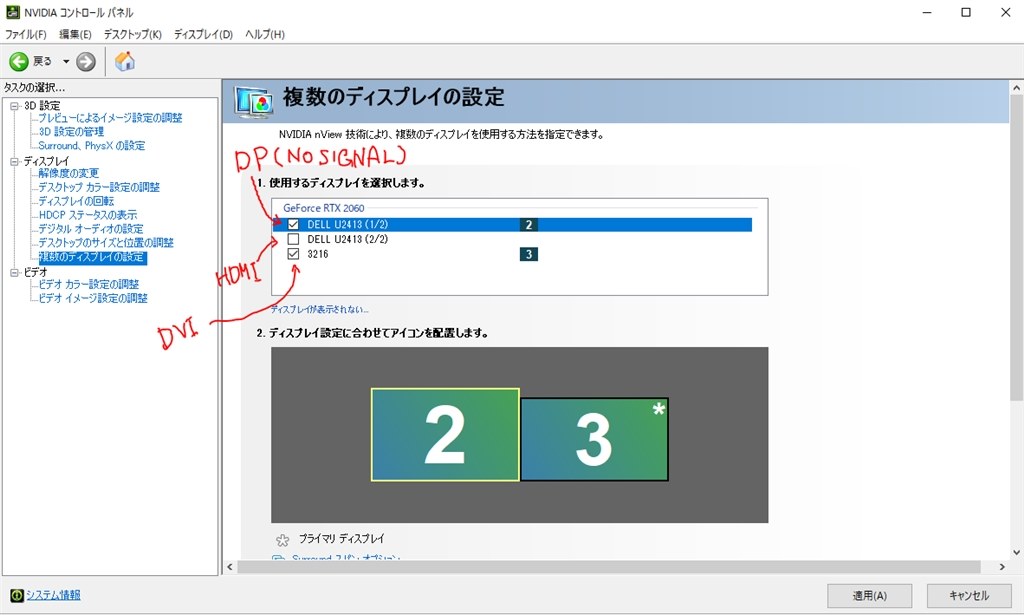Select the DELL U2413 (2/2) row text

(347, 239)
